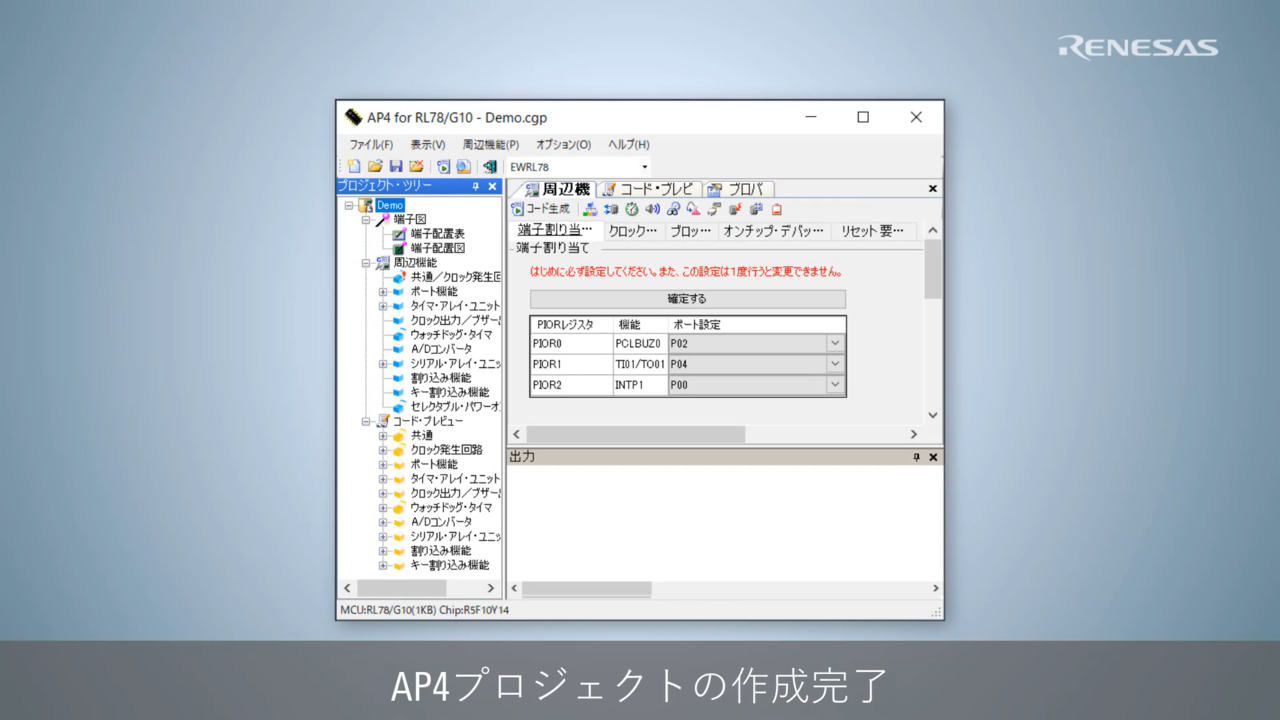Screen dimensions: 1280x720
Task: Click the folder icon with red X
Action: tap(416, 167)
